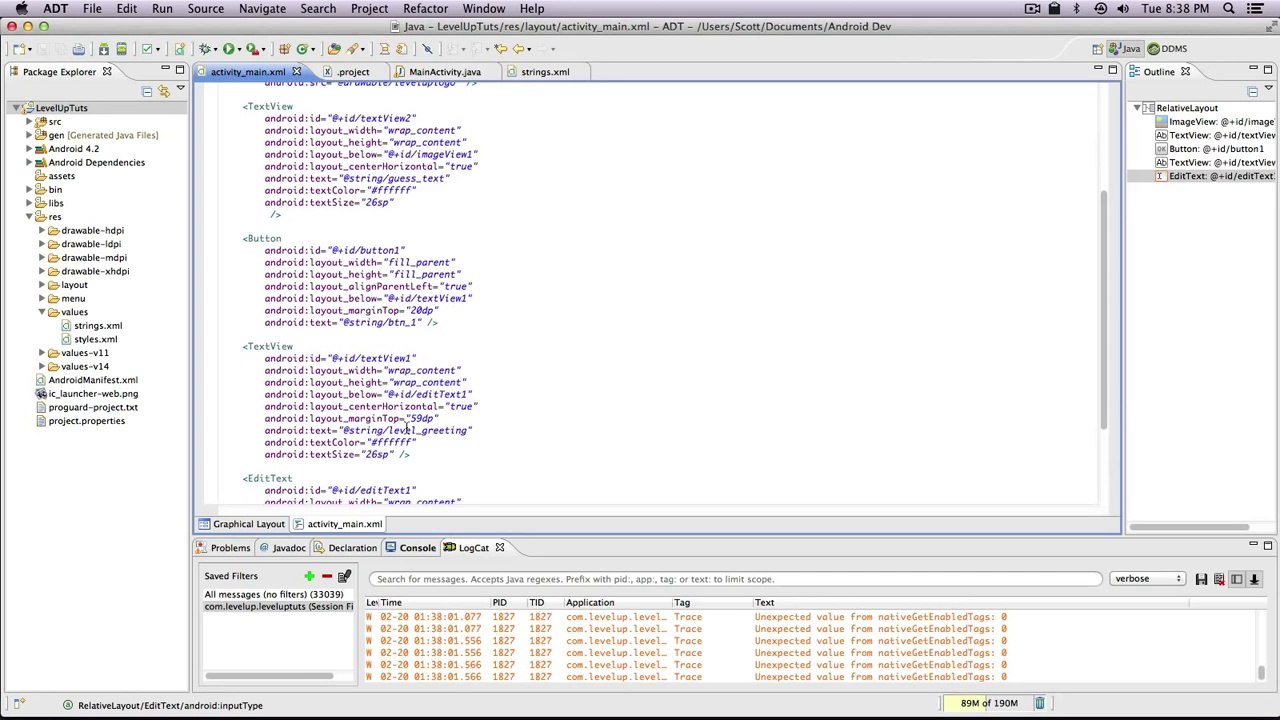Expand the src folder in Package Explorer
The height and width of the screenshot is (720, 1280).
click(x=29, y=122)
